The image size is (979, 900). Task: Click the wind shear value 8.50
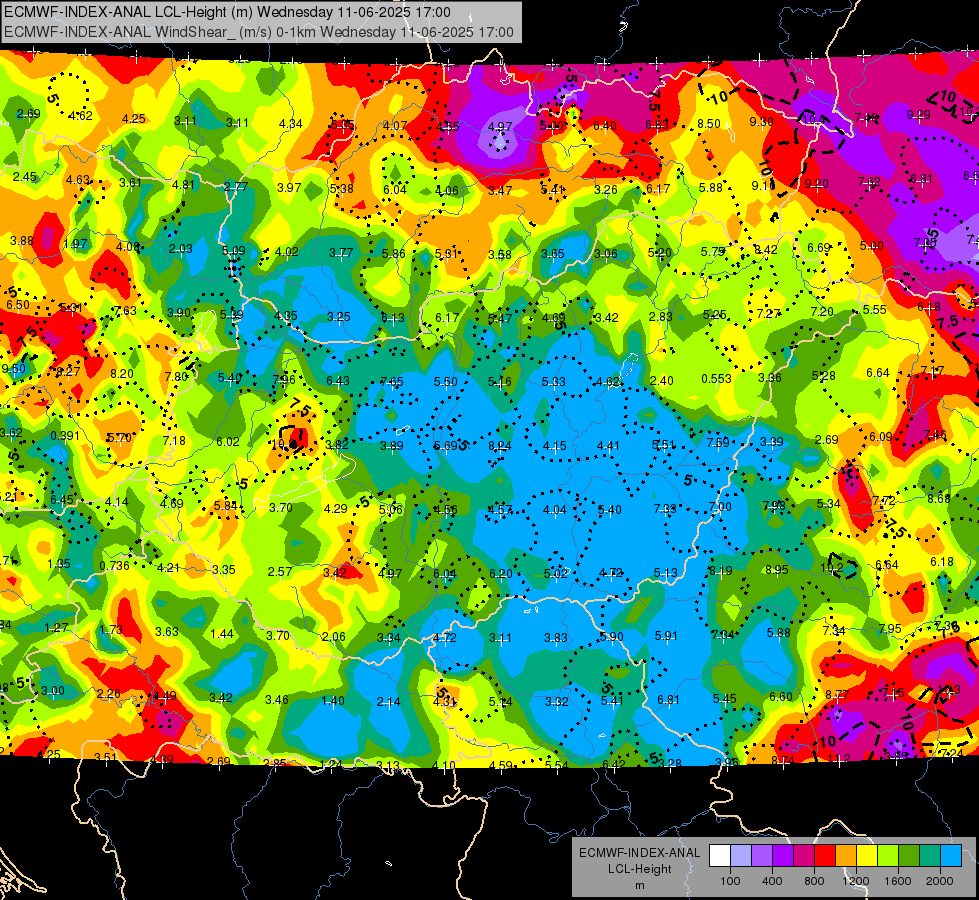point(709,124)
